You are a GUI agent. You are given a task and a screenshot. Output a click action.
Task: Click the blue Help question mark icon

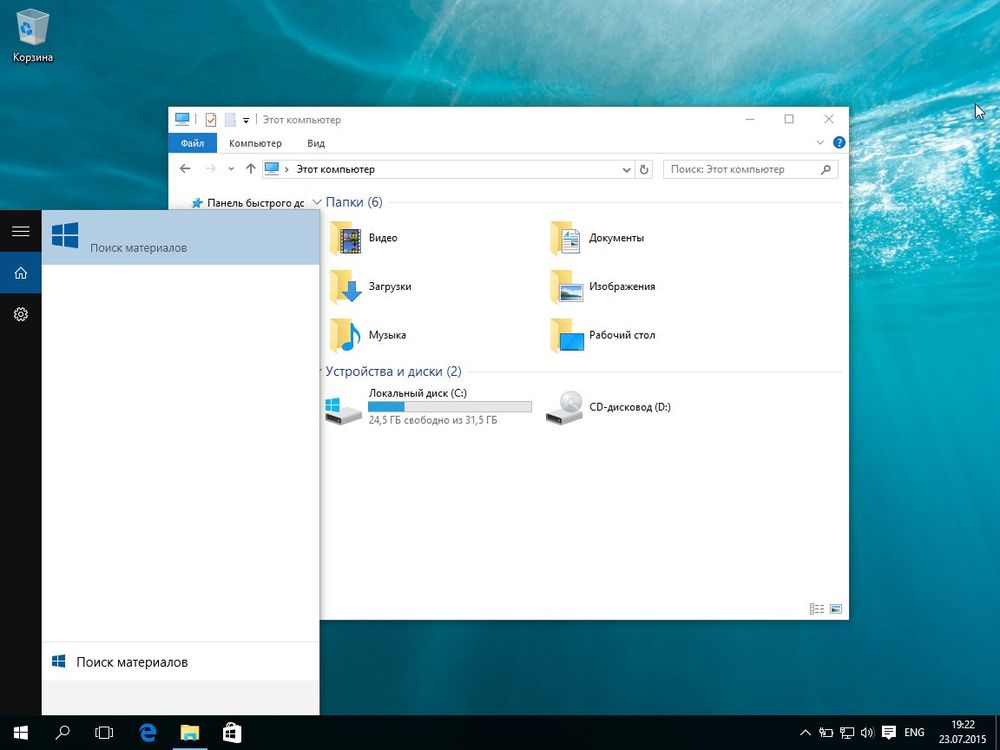pyautogui.click(x=839, y=143)
